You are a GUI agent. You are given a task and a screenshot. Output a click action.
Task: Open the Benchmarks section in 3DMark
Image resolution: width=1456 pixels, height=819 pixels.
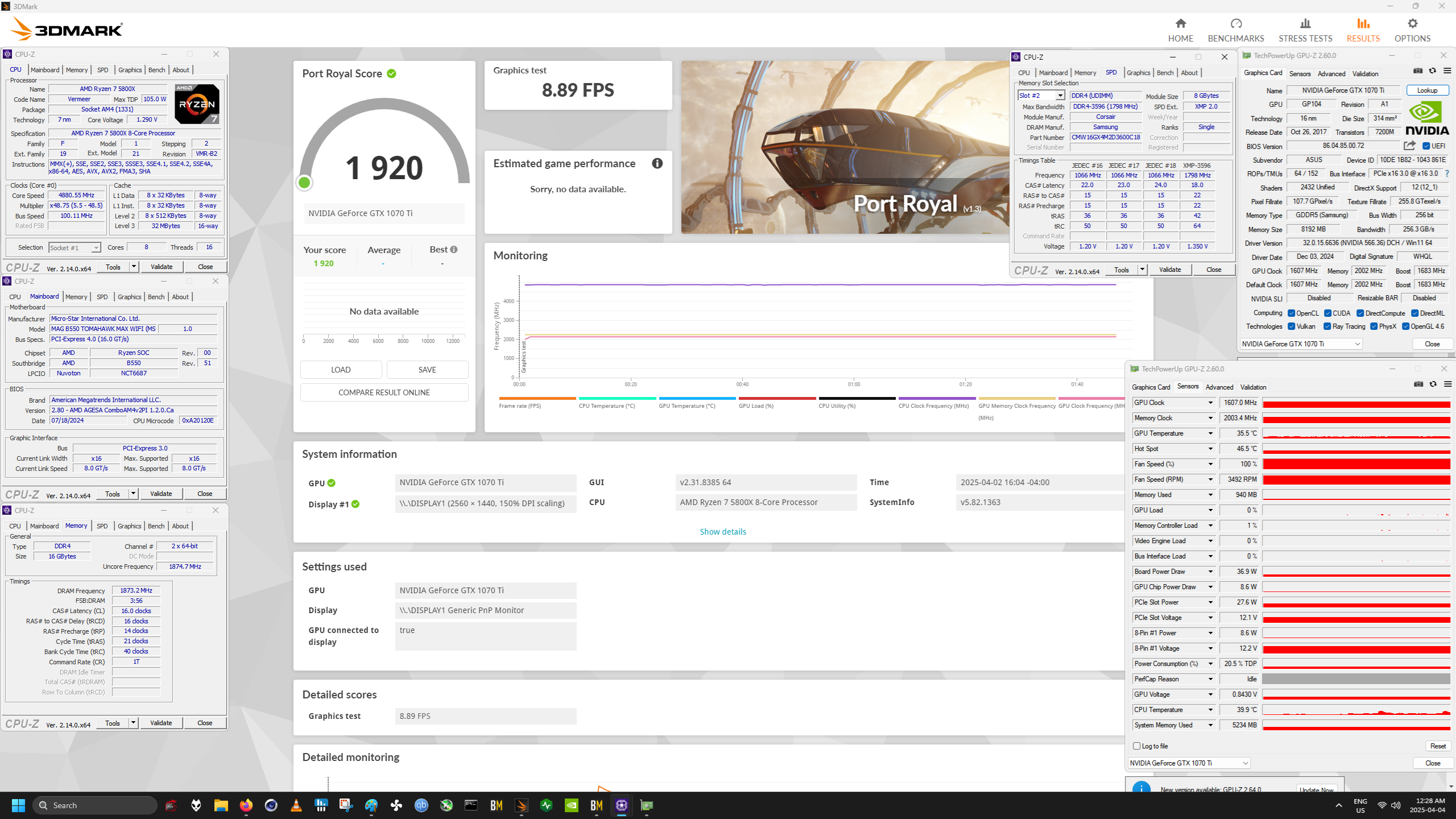pos(1236,30)
